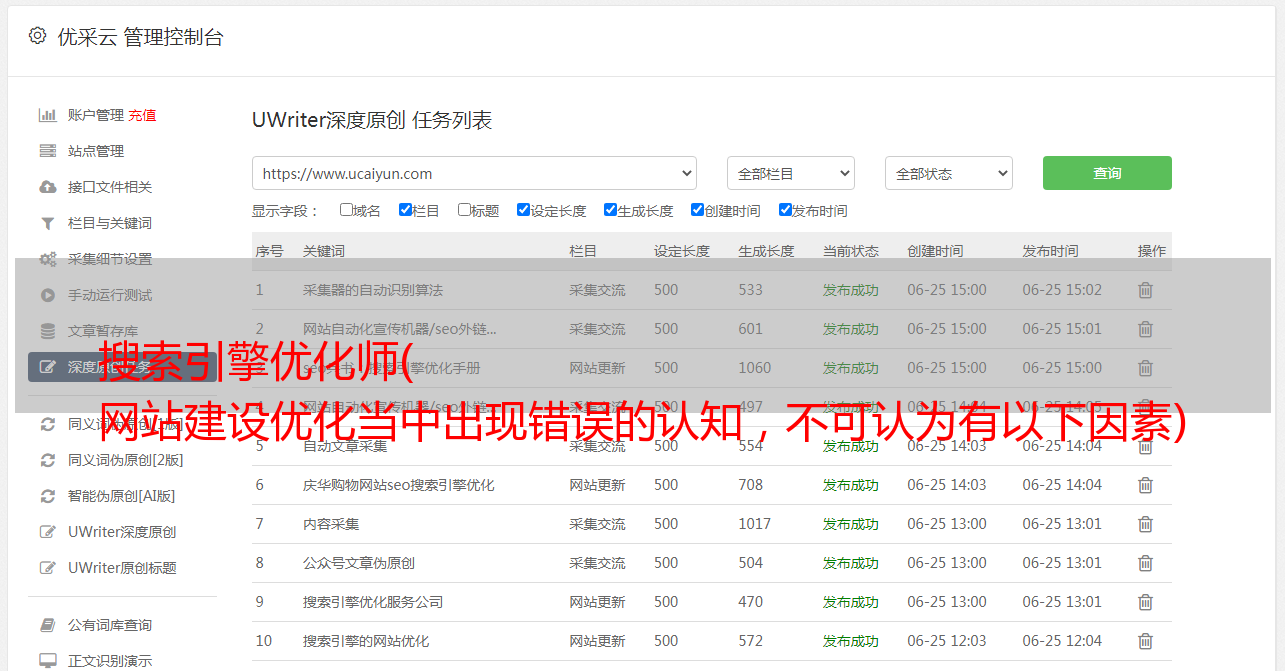The width and height of the screenshot is (1285, 671).
Task: Click the funnel icon for 栏目与关键词
Action: (x=47, y=223)
